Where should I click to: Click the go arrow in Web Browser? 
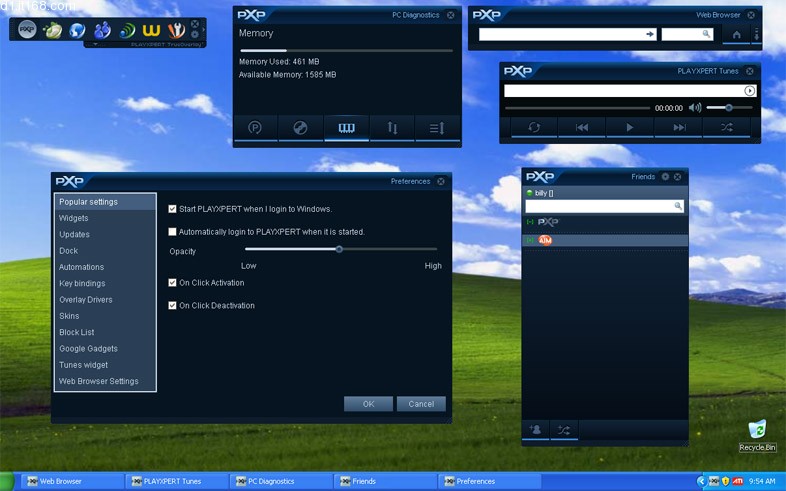650,34
